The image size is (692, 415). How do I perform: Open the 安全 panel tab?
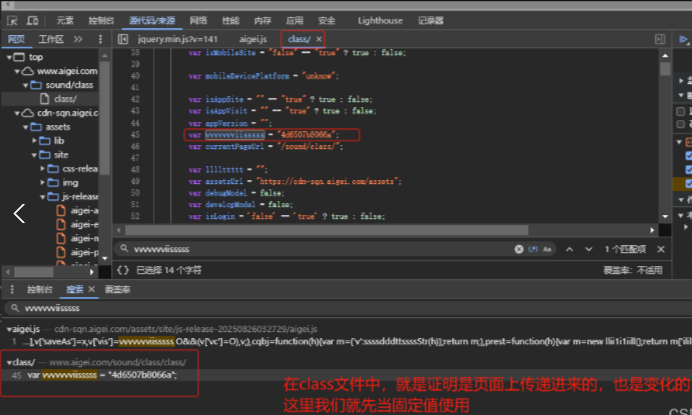pos(327,20)
